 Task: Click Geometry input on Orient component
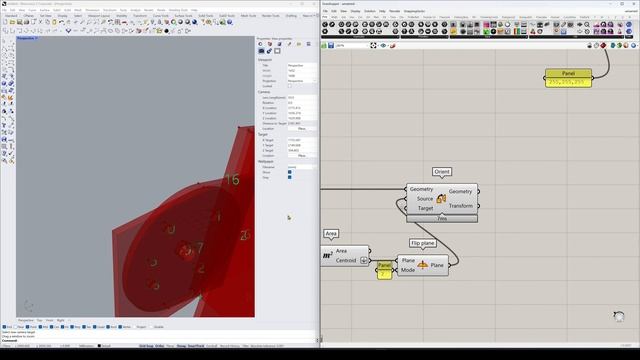[421, 189]
